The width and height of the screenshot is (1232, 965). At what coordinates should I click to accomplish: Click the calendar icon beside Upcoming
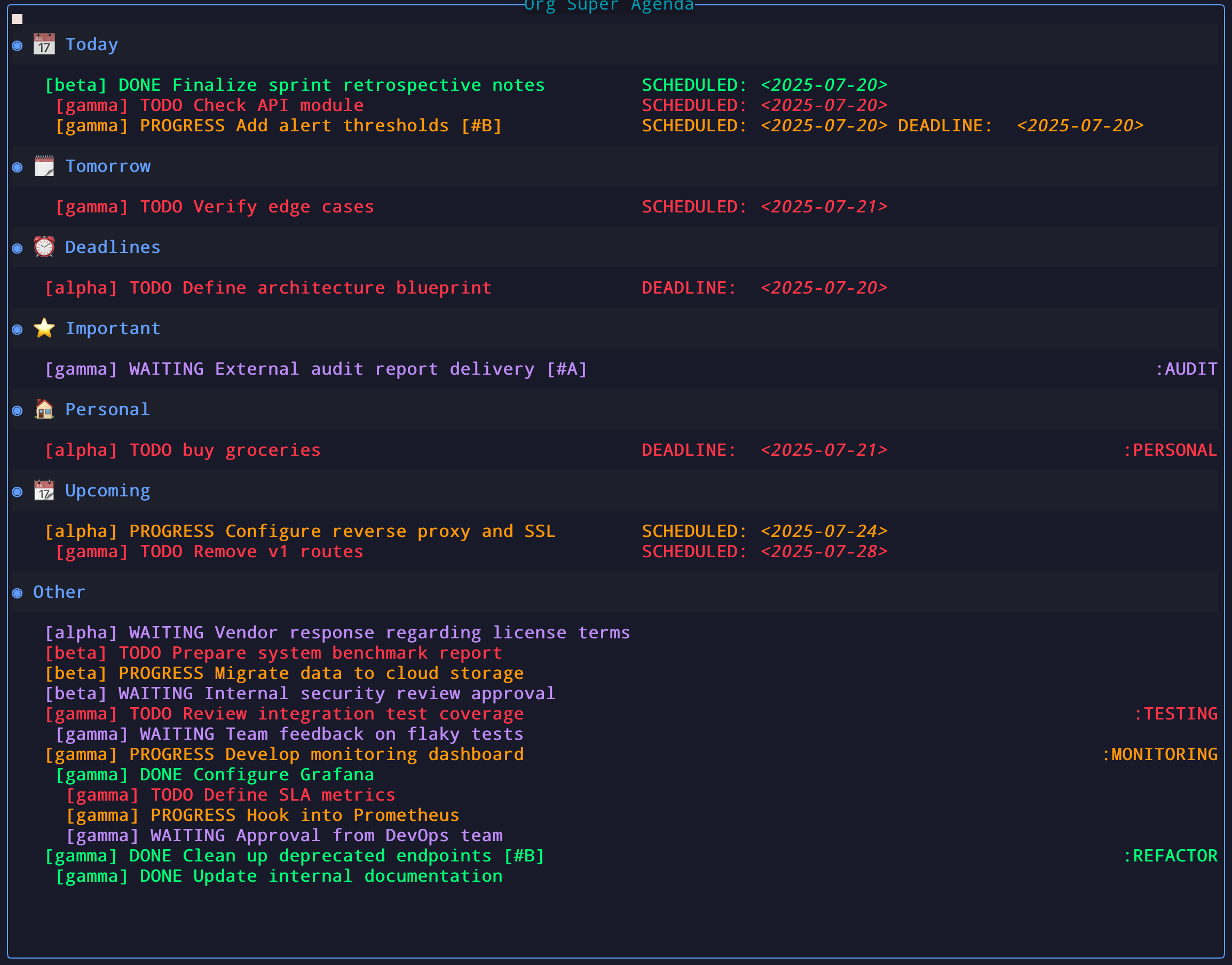44,491
